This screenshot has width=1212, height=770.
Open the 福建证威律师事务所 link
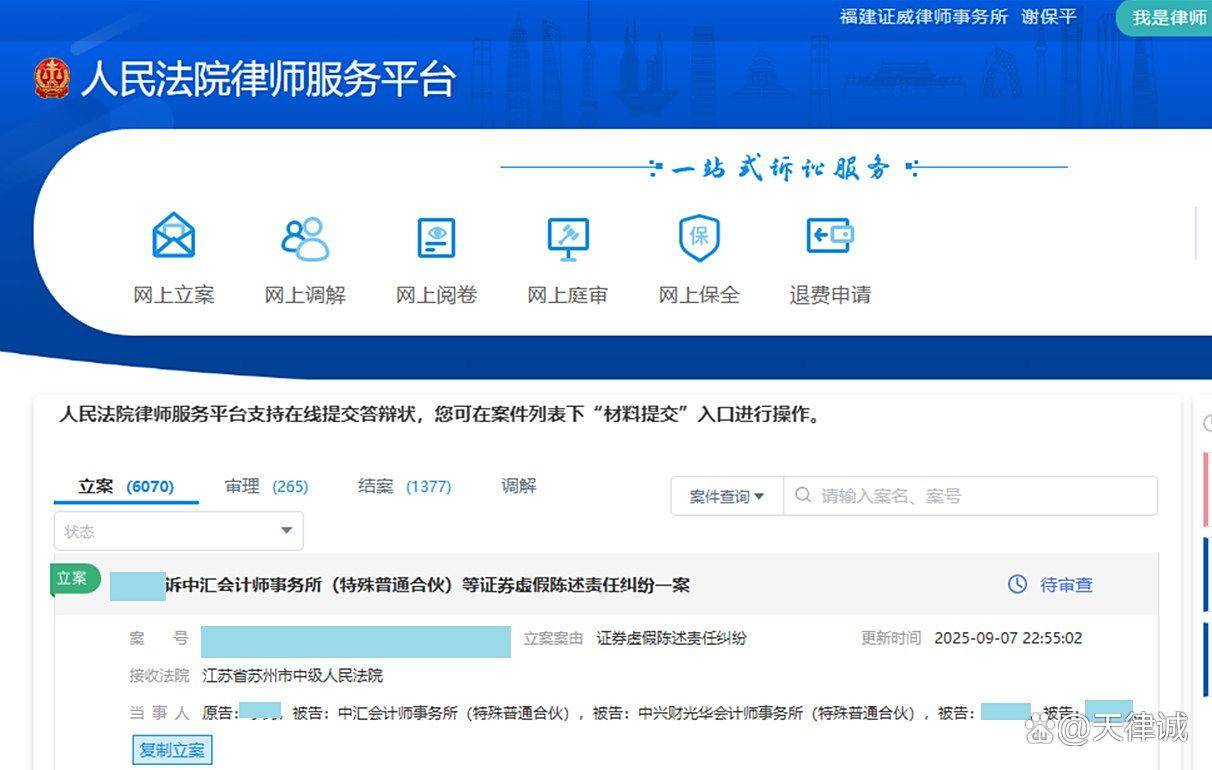click(x=923, y=17)
